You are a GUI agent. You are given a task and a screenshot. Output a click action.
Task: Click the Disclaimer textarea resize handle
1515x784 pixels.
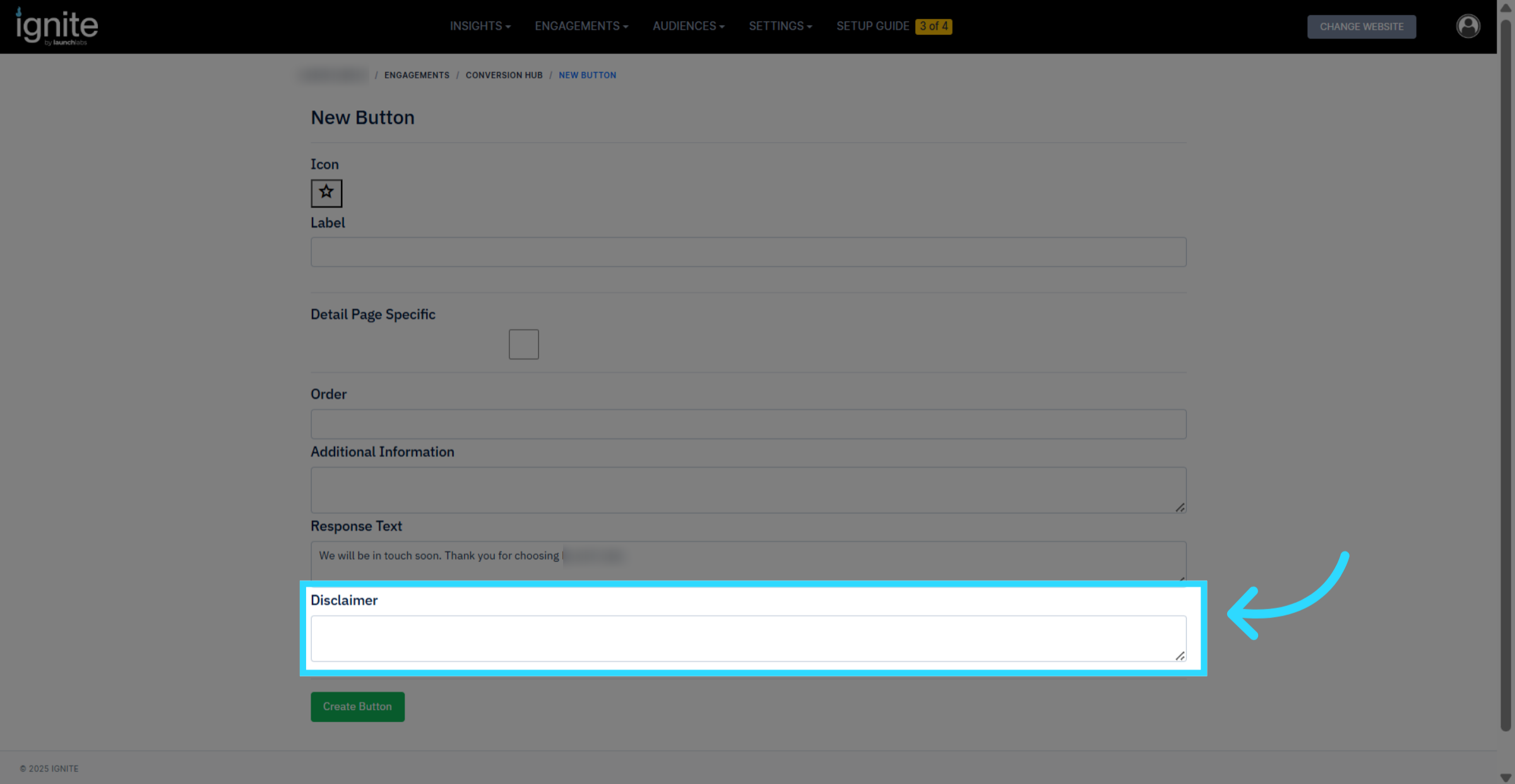(x=1180, y=656)
